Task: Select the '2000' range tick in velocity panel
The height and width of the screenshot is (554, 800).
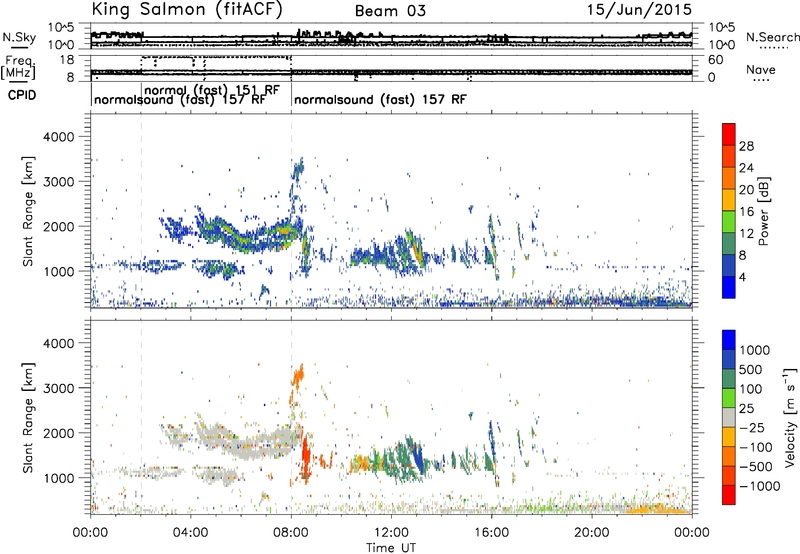Action: tap(58, 433)
